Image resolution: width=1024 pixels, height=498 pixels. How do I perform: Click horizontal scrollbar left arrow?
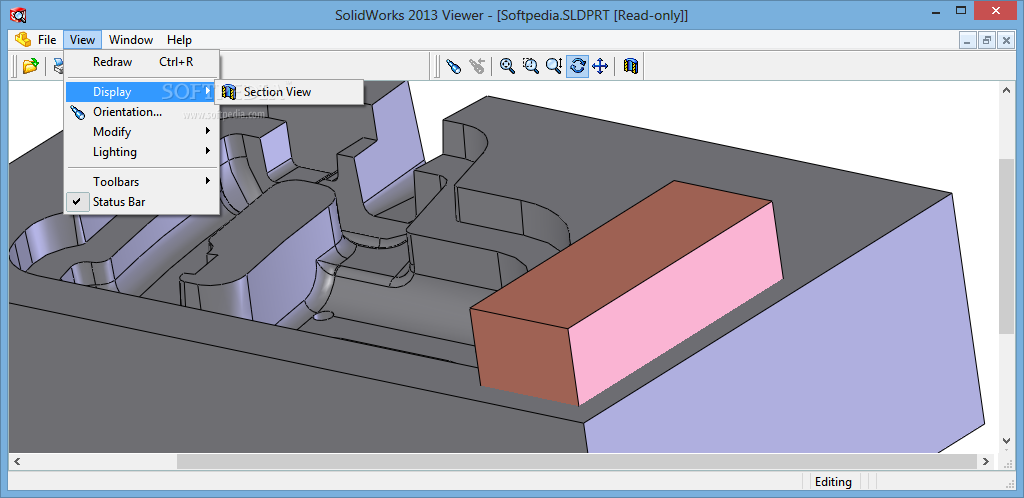(x=17, y=461)
